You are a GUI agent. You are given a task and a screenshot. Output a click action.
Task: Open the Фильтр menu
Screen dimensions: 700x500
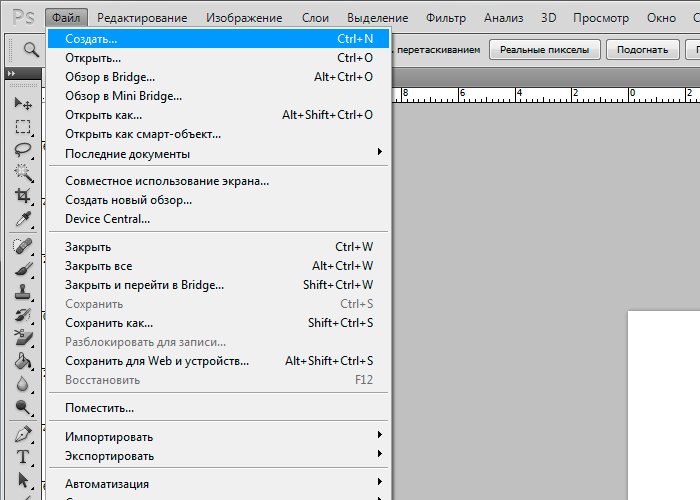point(445,17)
